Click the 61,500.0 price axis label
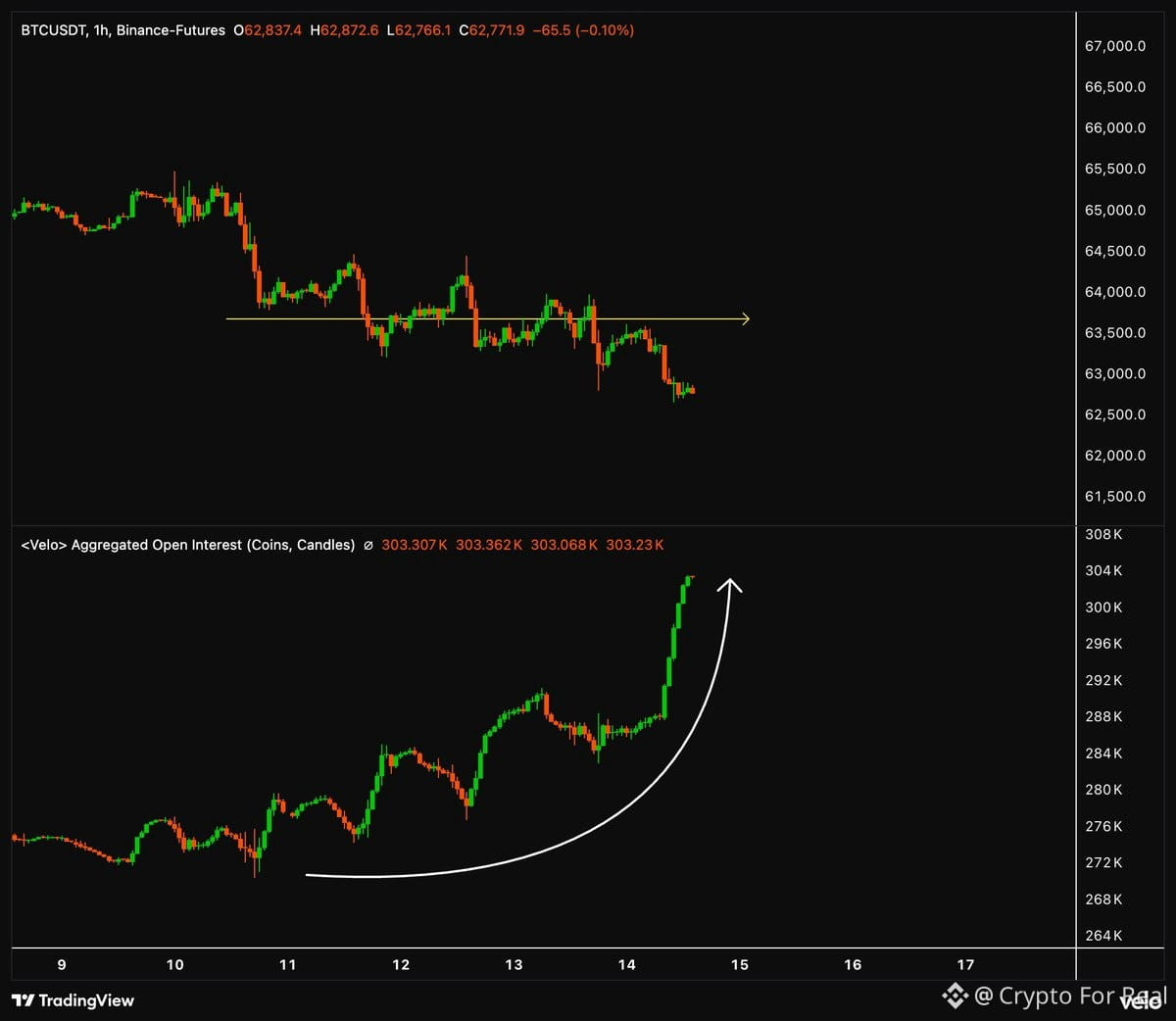The width and height of the screenshot is (1176, 1021). [1115, 497]
